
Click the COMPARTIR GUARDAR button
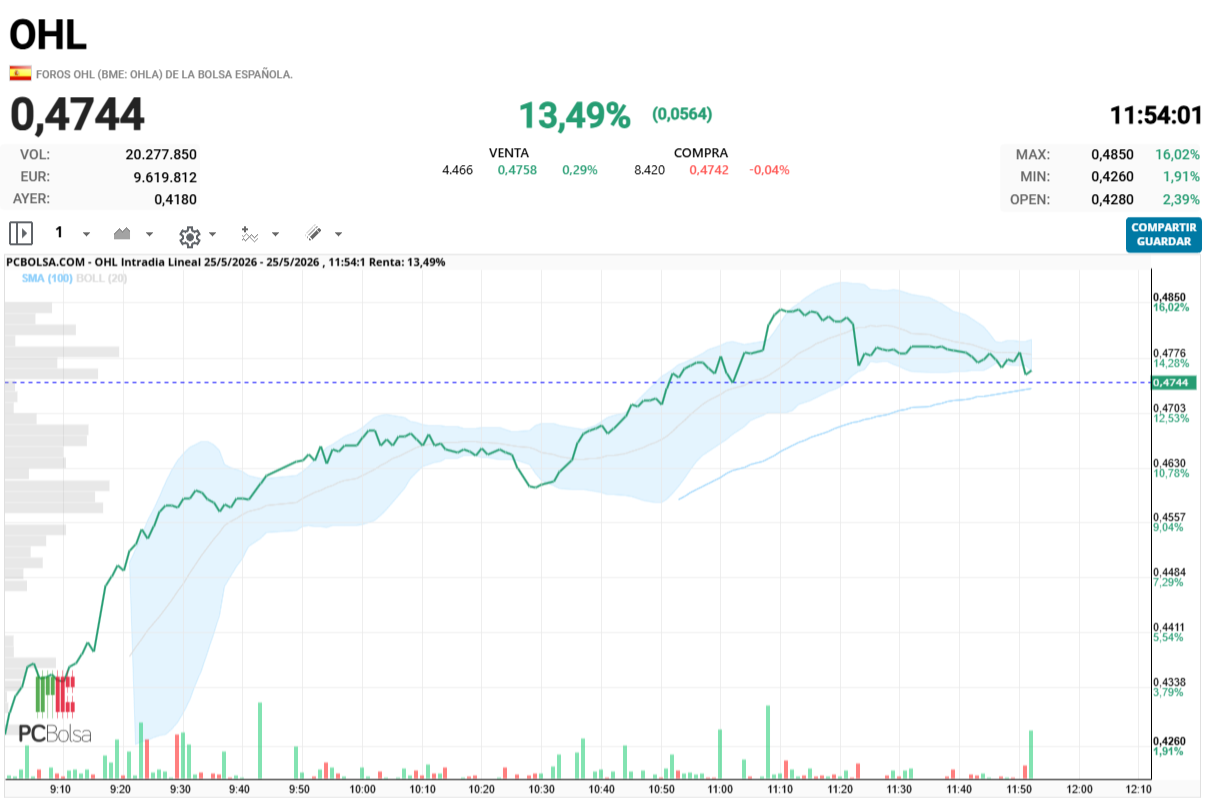[1163, 235]
